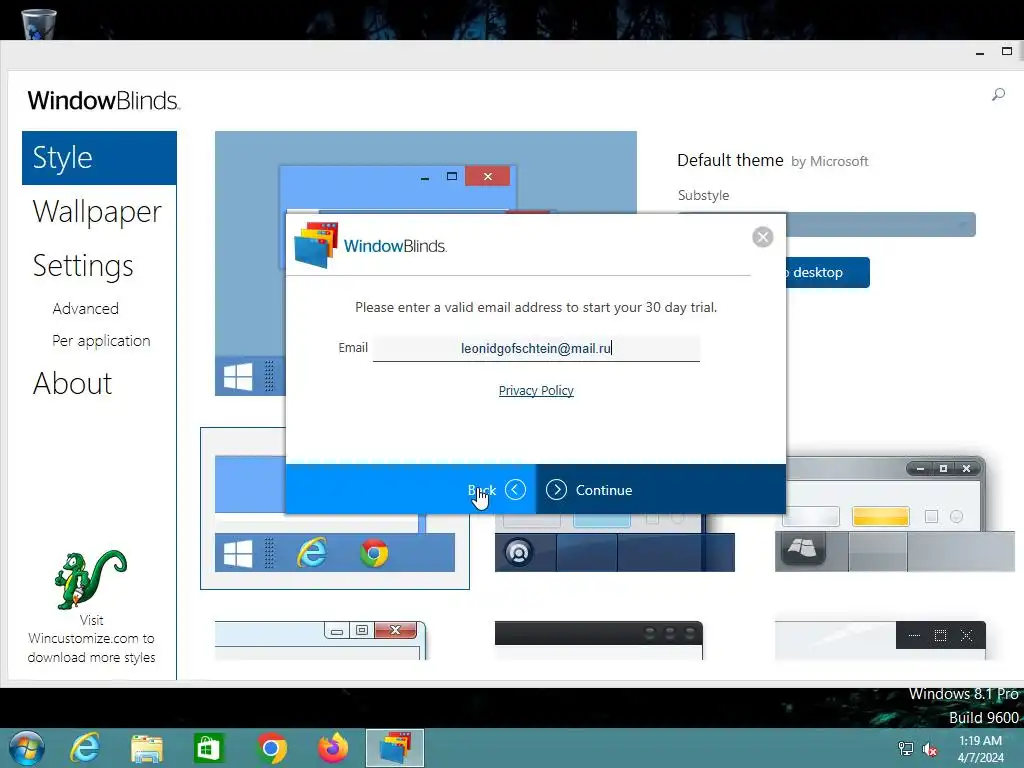Open the Style section in sidebar
This screenshot has height=768, width=1024.
click(99, 158)
